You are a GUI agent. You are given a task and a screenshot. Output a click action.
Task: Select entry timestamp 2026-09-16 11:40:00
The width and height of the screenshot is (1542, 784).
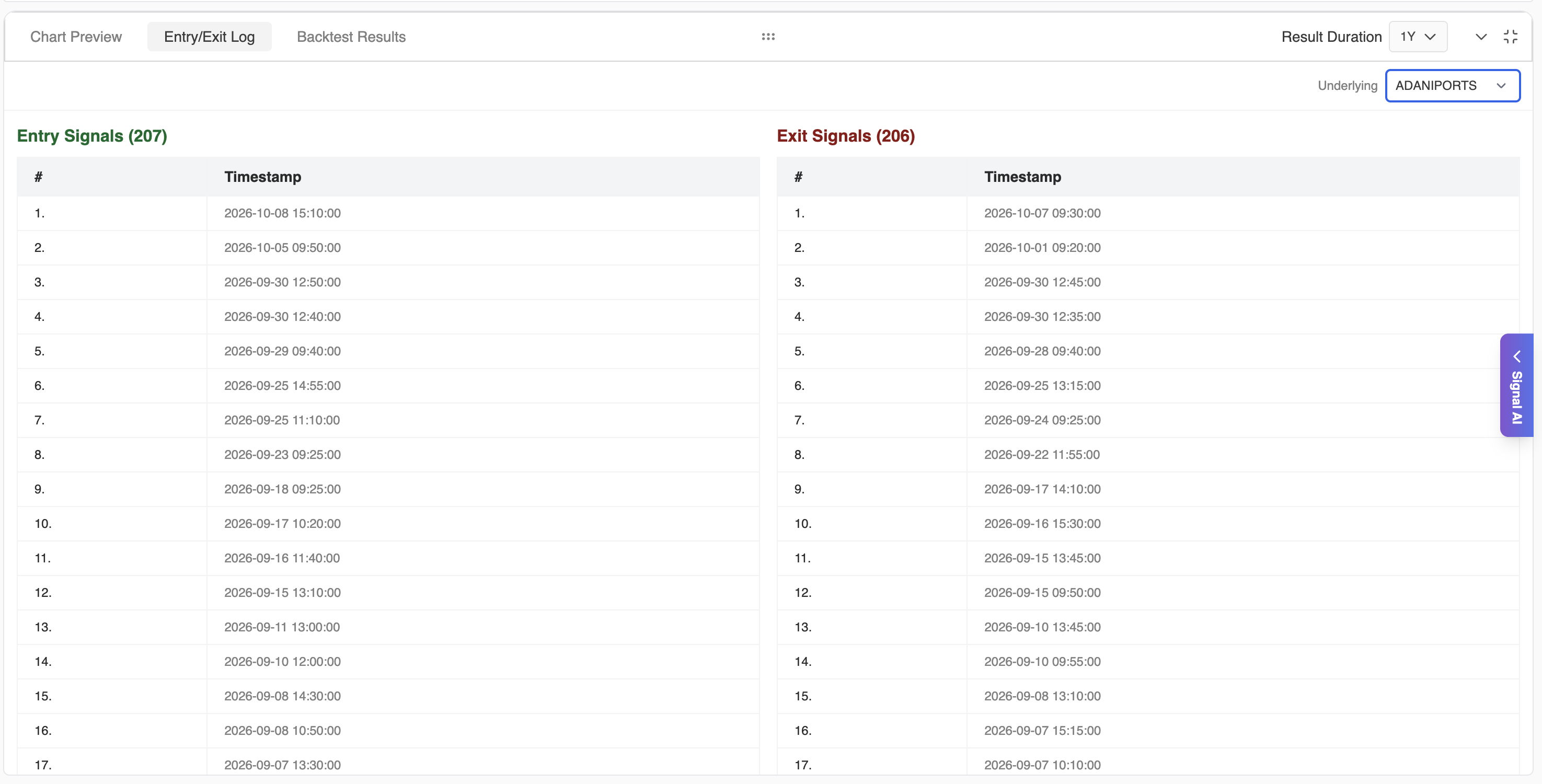282,558
